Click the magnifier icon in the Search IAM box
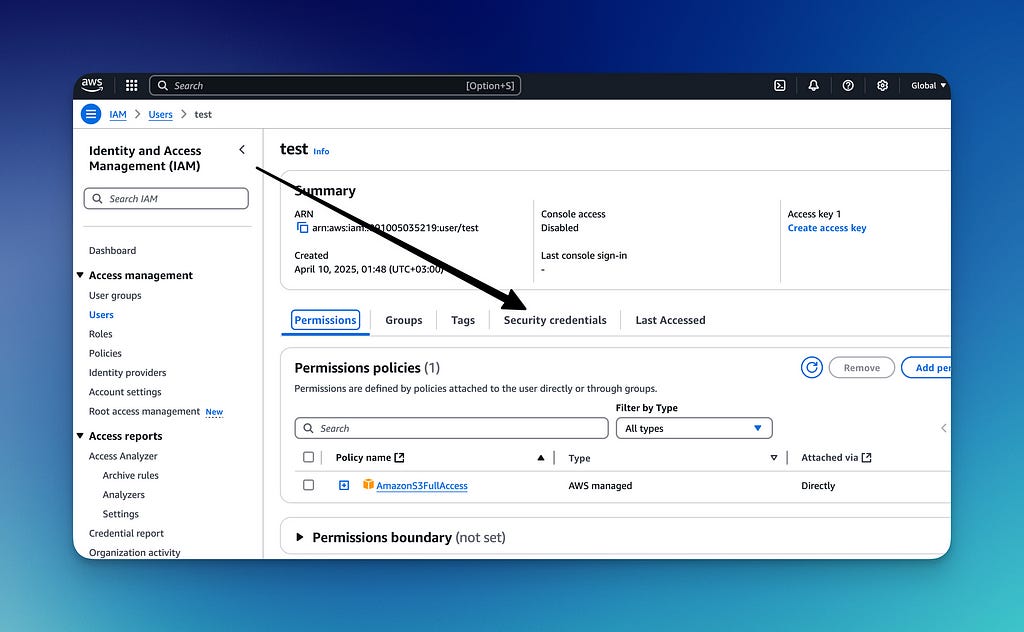The height and width of the screenshot is (632, 1024). 97,198
